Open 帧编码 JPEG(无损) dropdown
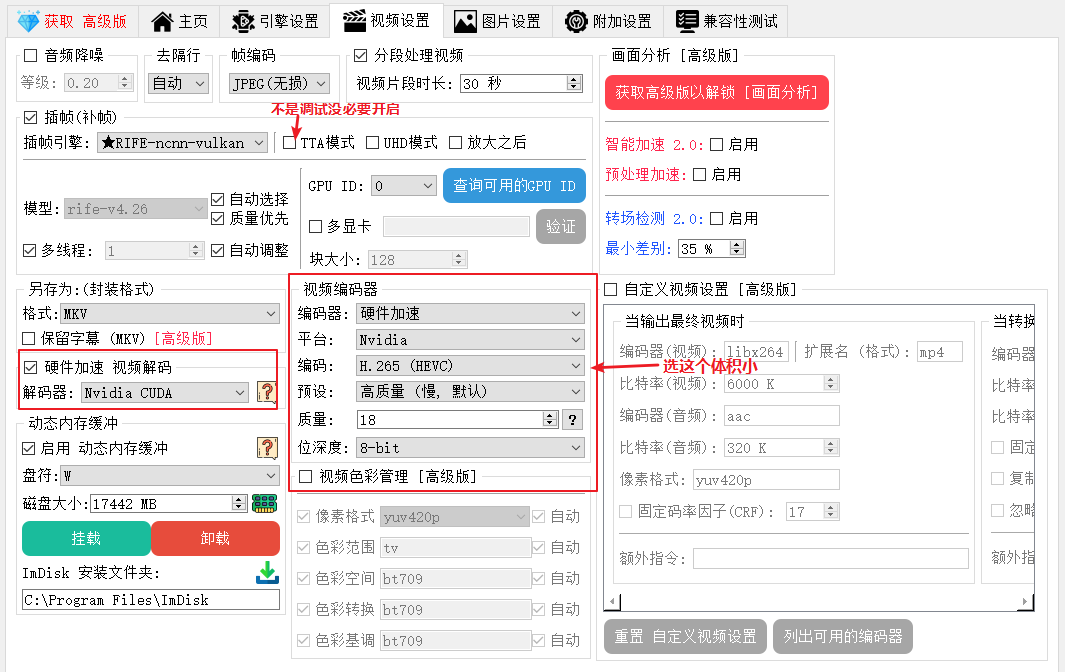Image resolution: width=1065 pixels, height=672 pixels. pyautogui.click(x=279, y=84)
